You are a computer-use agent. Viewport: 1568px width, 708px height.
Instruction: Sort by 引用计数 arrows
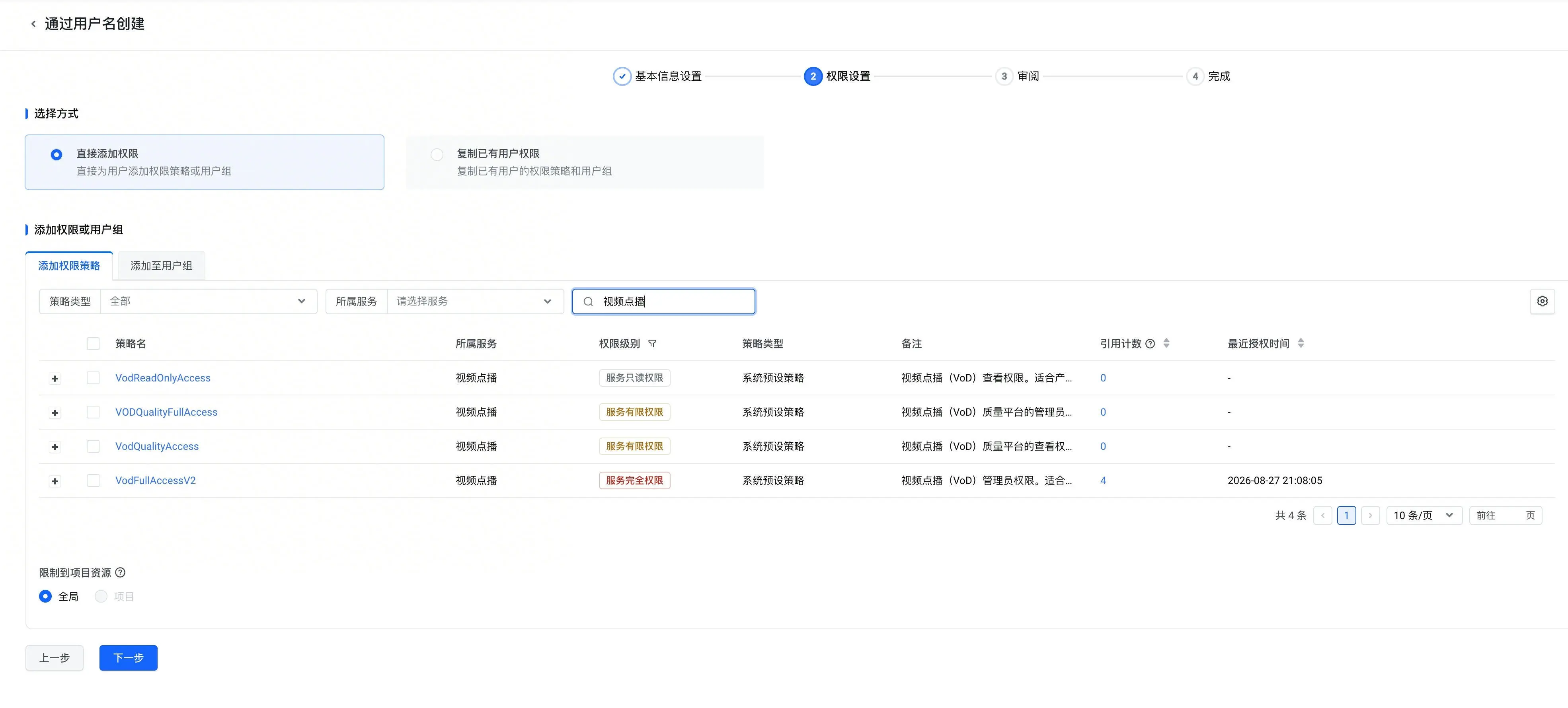(1166, 344)
